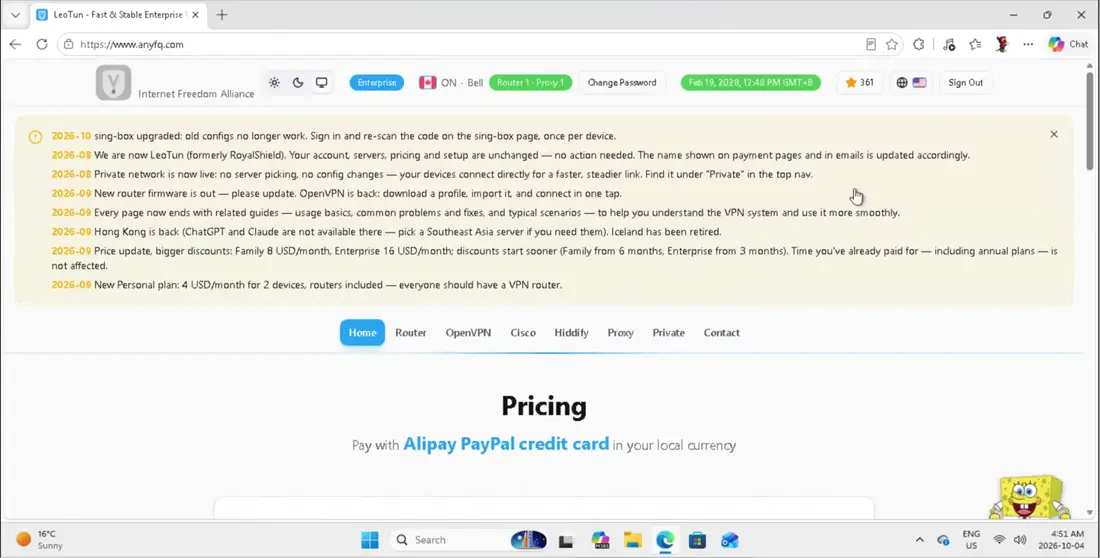Click the browser Back arrow
The height and width of the screenshot is (558, 1100).
(15, 44)
